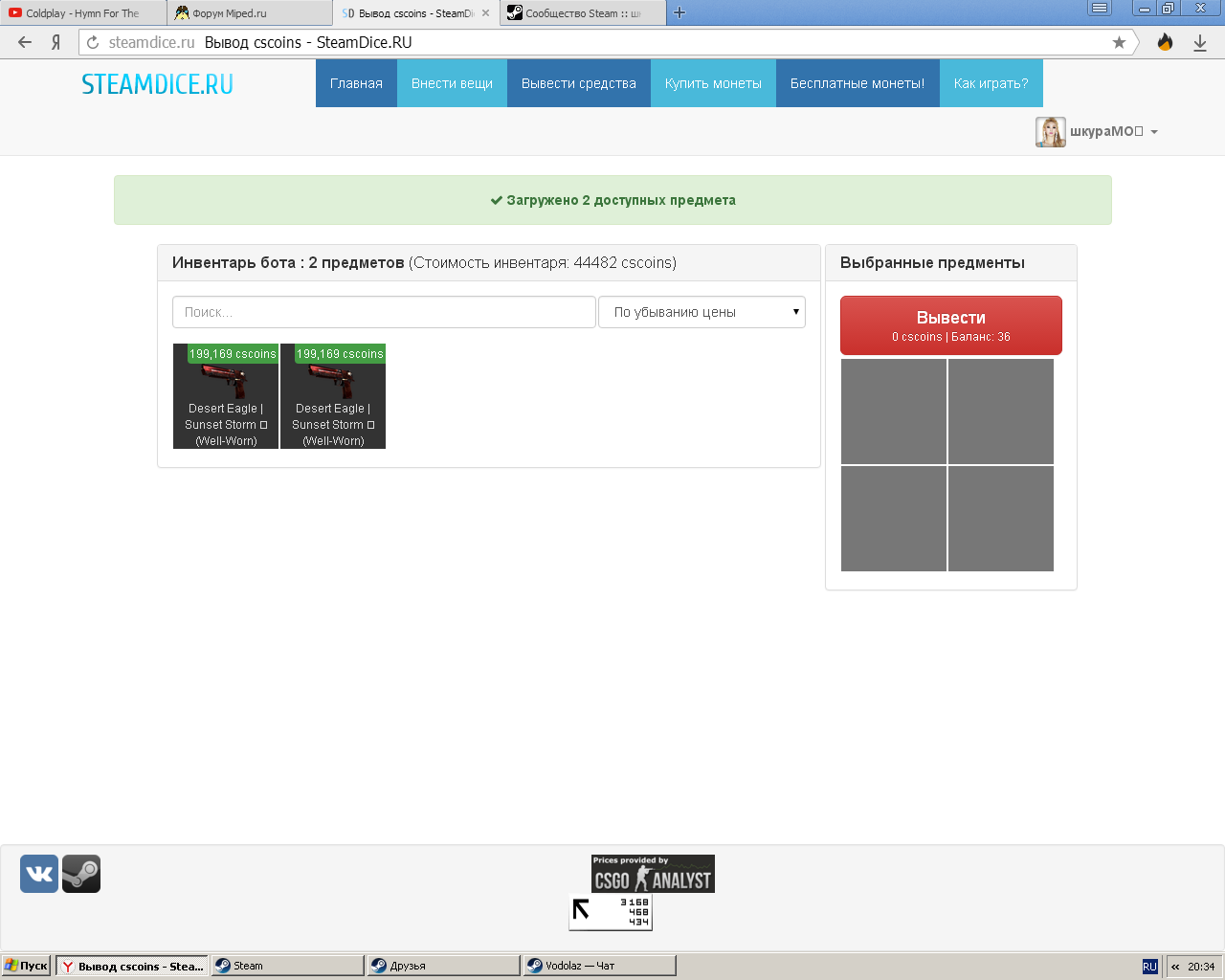Go back with the browser back arrow
This screenshot has height=980, width=1225.
(25, 42)
